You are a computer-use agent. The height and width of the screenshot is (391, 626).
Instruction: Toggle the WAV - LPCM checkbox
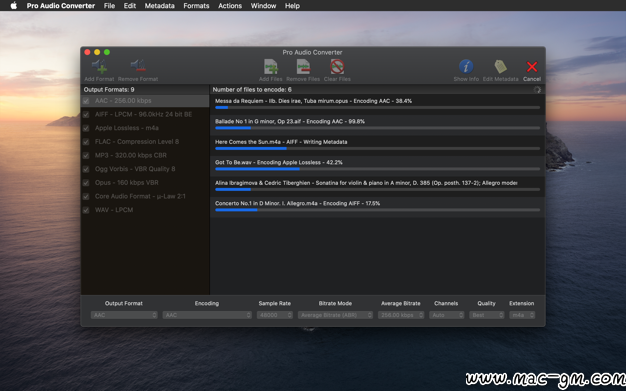point(86,210)
